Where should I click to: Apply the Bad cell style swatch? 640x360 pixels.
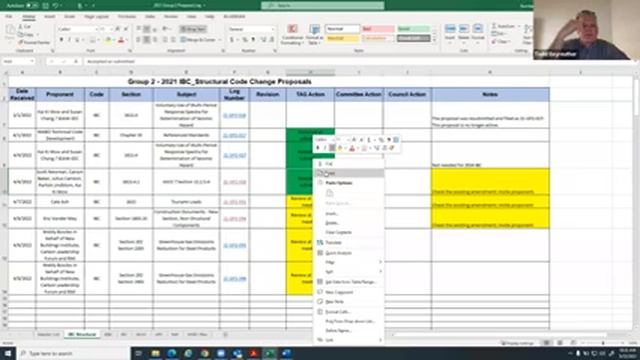378,29
